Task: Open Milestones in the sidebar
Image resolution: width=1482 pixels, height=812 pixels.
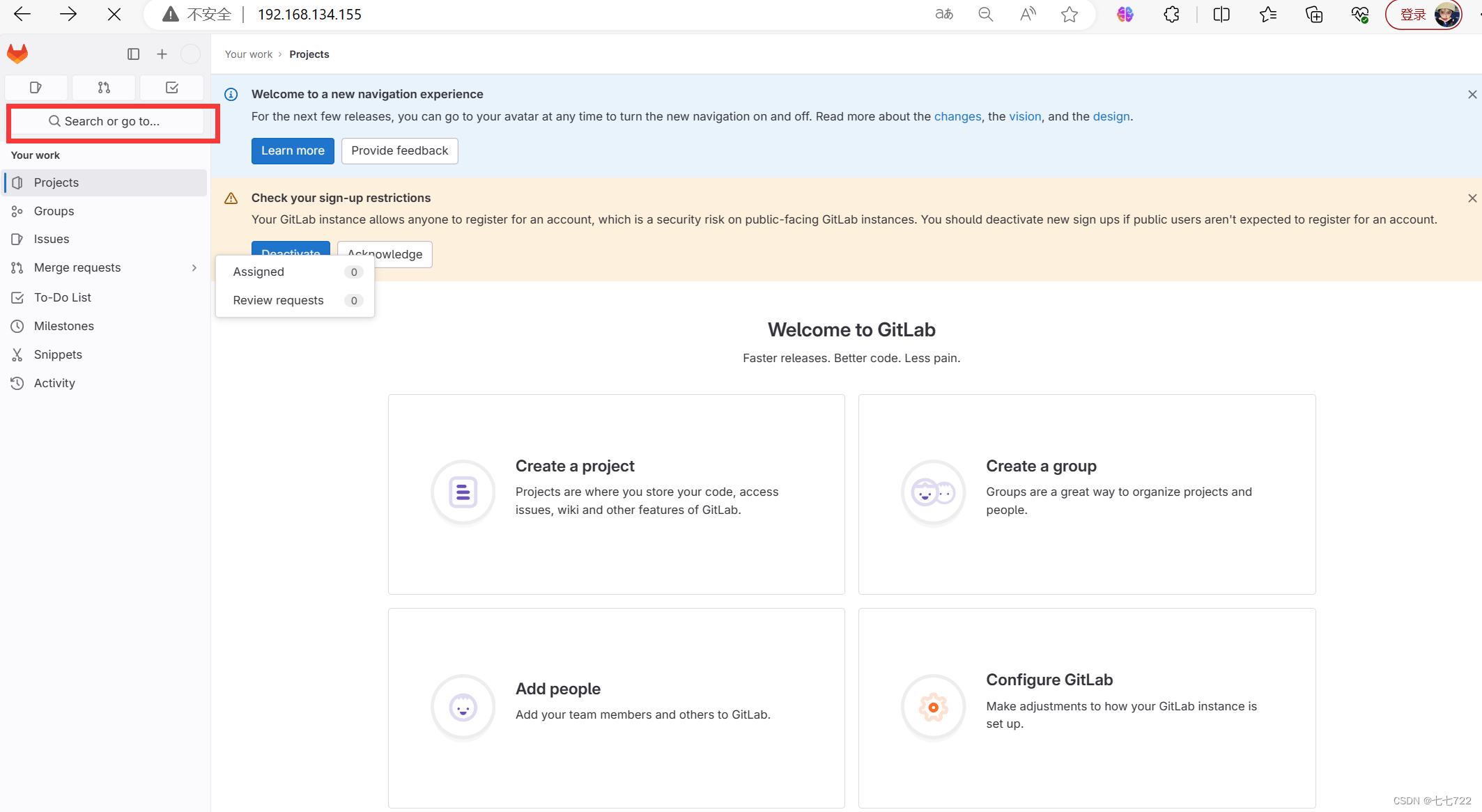Action: point(105,326)
